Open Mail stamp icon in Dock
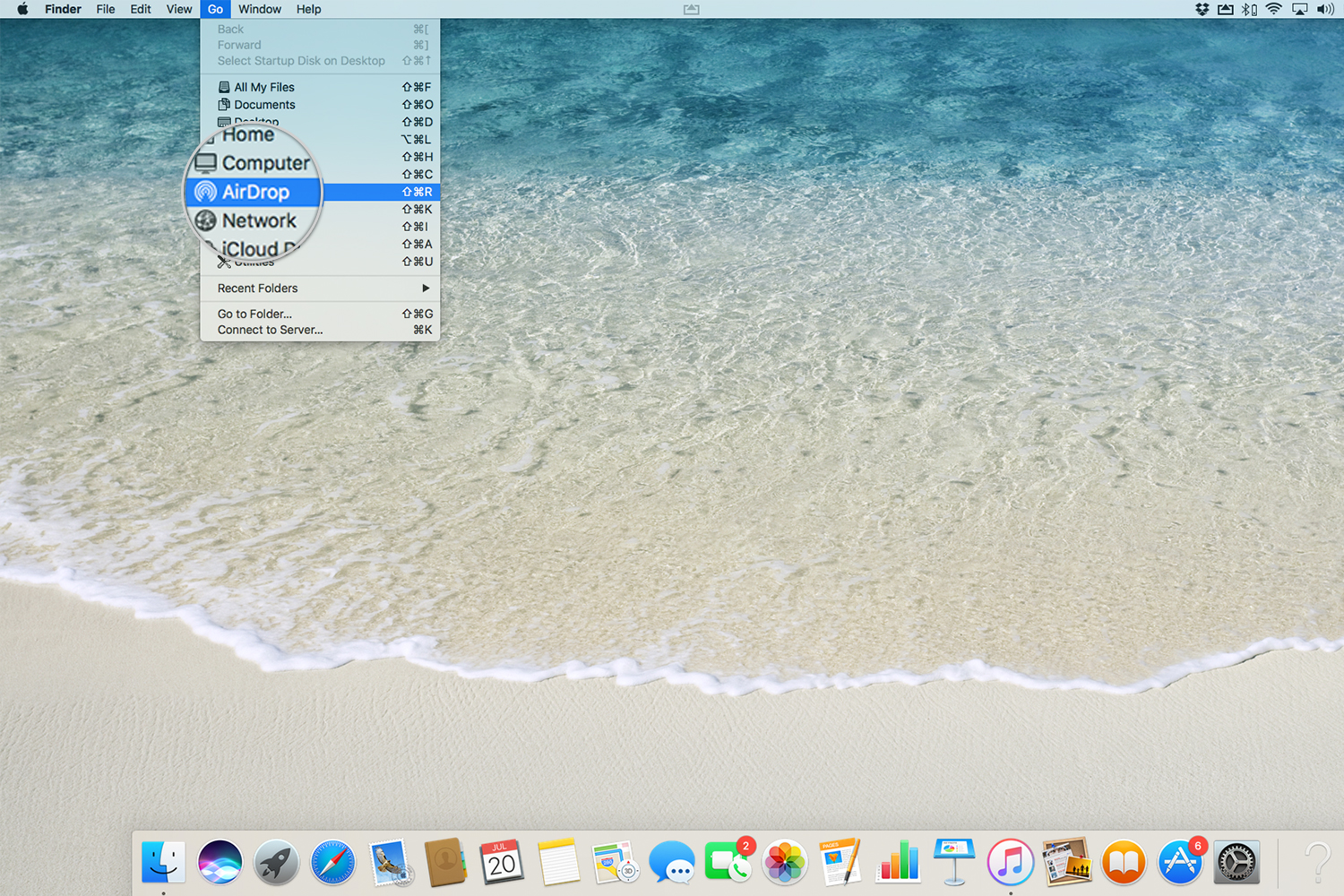1344x896 pixels. [390, 863]
